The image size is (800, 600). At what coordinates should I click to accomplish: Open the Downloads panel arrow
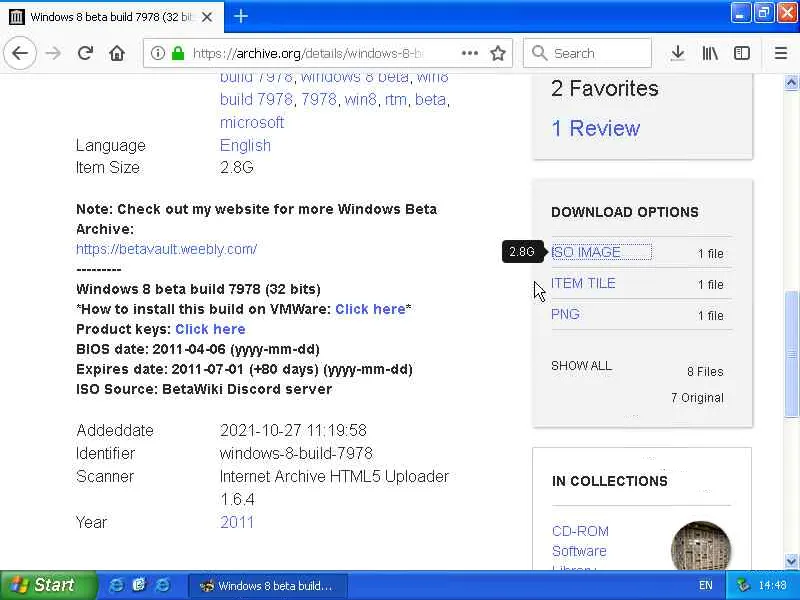[x=678, y=53]
